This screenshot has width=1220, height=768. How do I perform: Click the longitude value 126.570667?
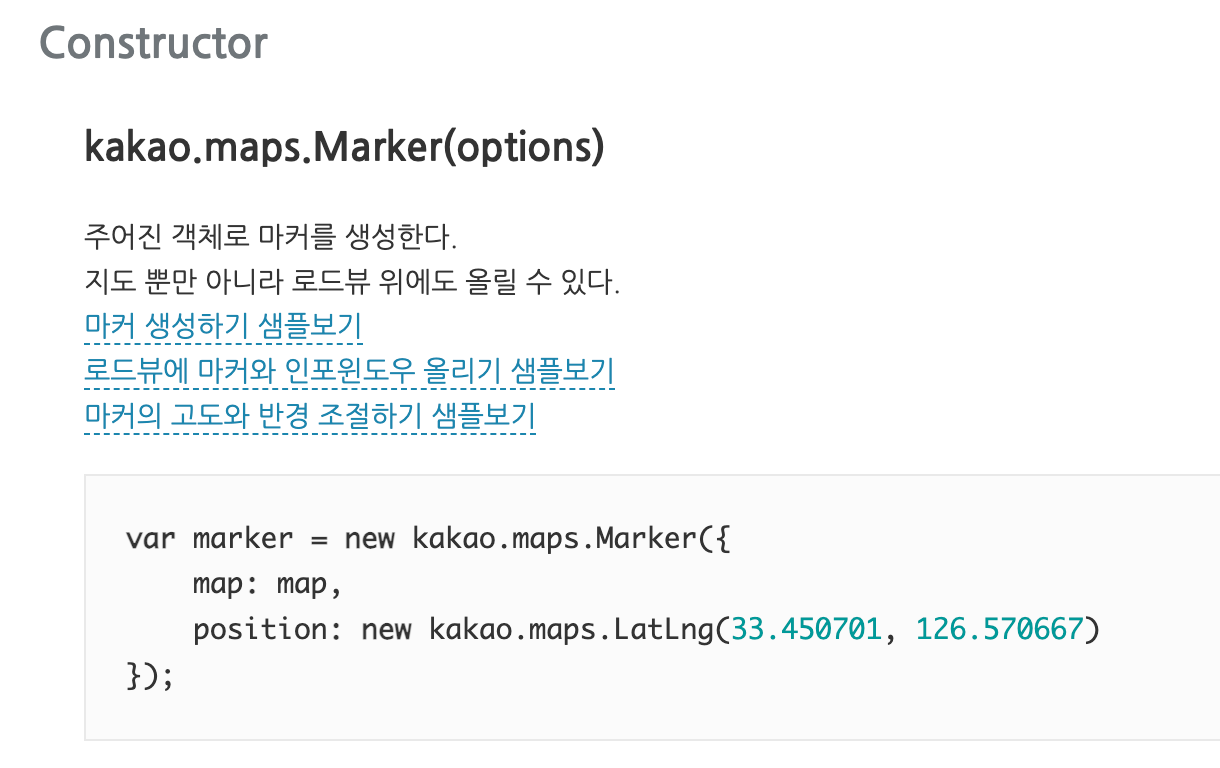[x=999, y=630]
